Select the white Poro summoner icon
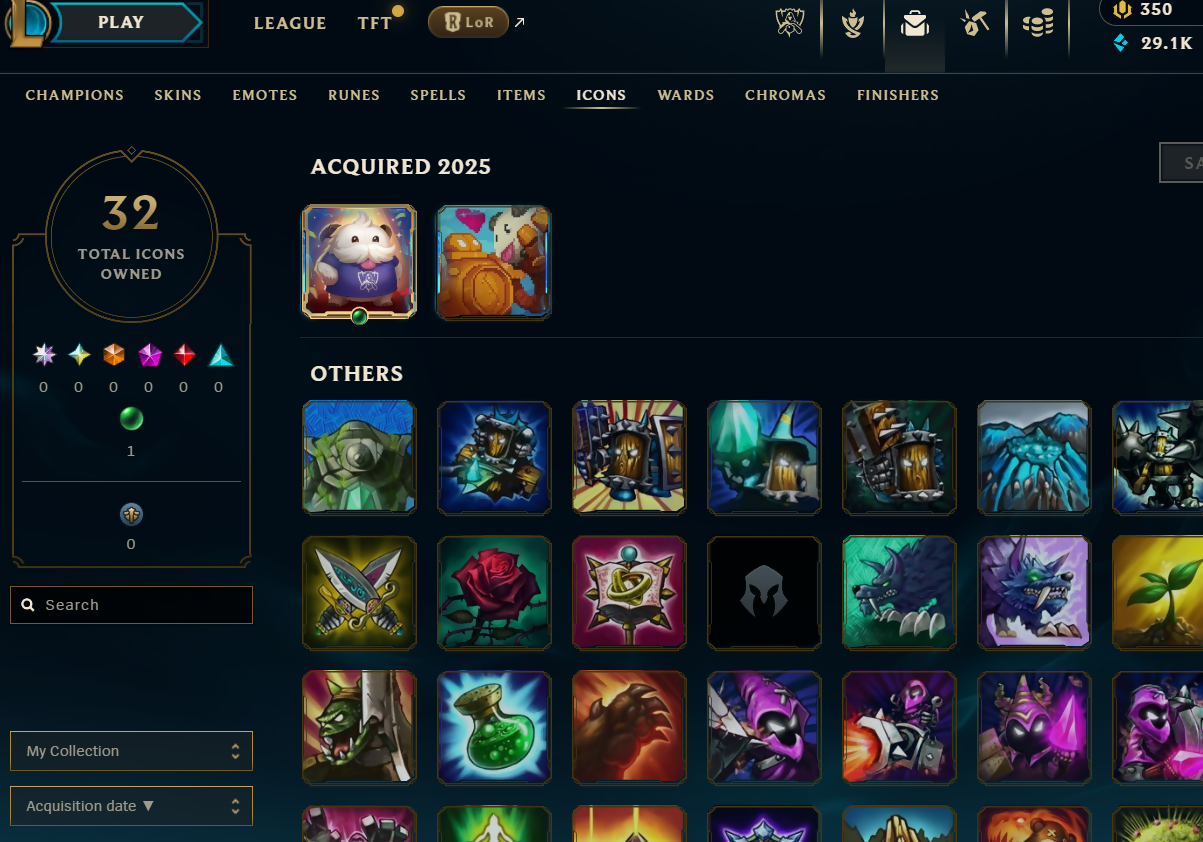This screenshot has width=1203, height=842. (359, 262)
